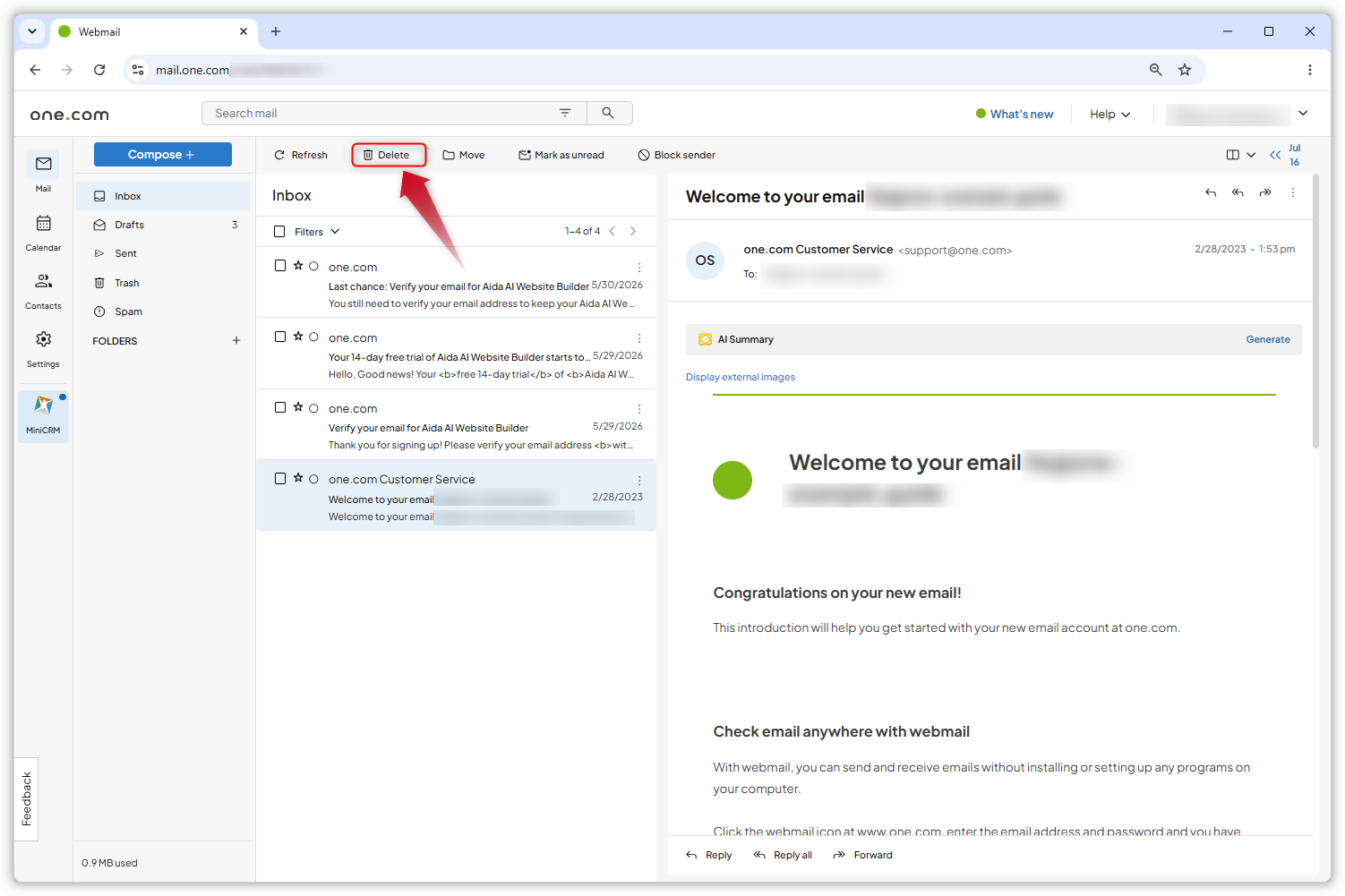Open the Help dropdown menu

tap(1109, 114)
